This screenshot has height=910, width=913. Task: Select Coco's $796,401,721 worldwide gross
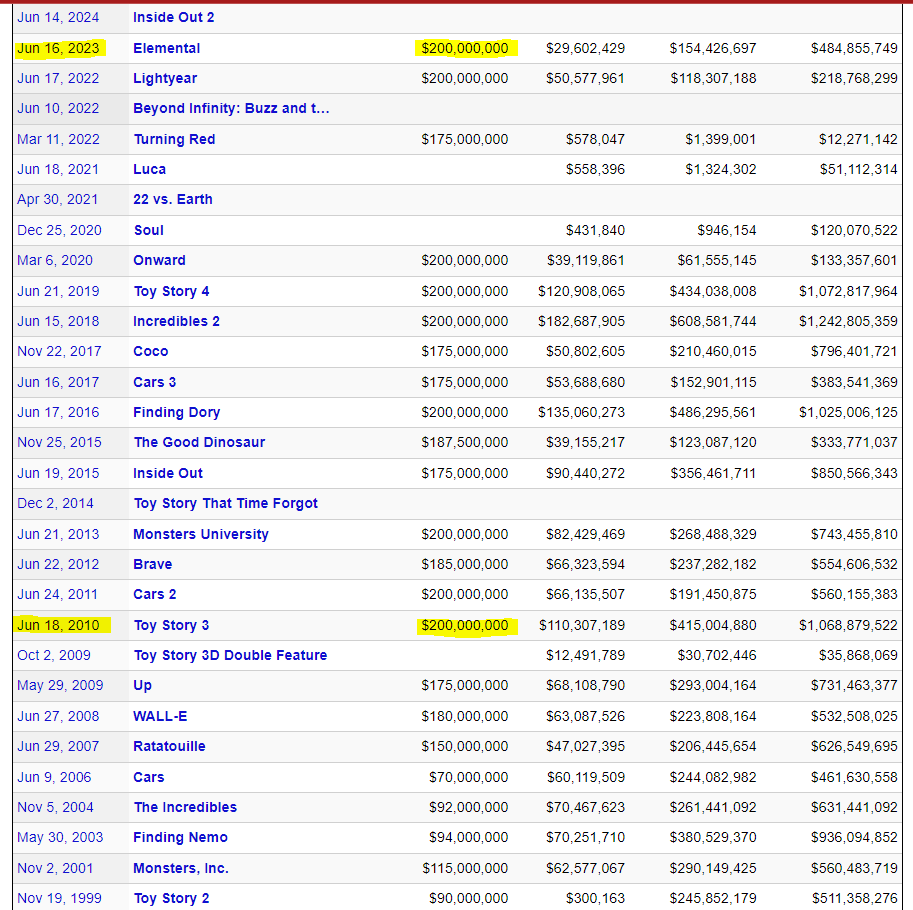point(854,352)
